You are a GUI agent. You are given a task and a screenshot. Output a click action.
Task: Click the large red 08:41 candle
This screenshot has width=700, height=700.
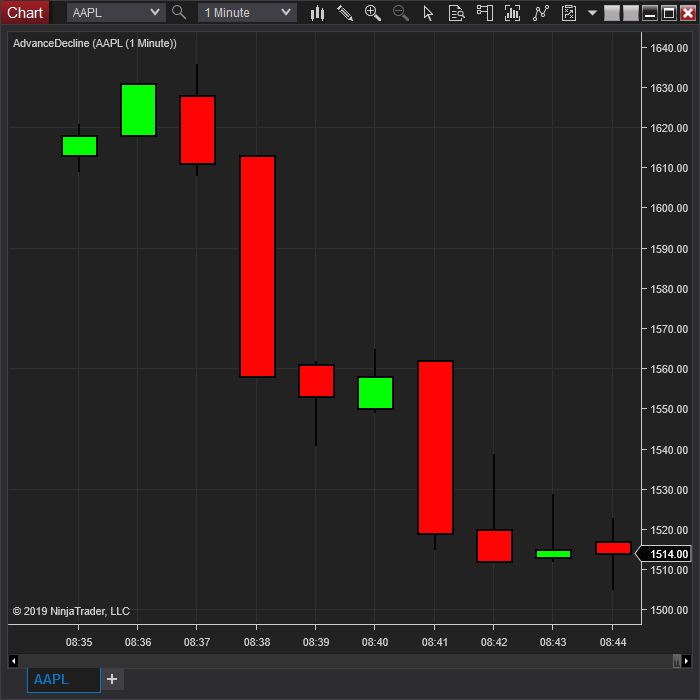tap(435, 447)
